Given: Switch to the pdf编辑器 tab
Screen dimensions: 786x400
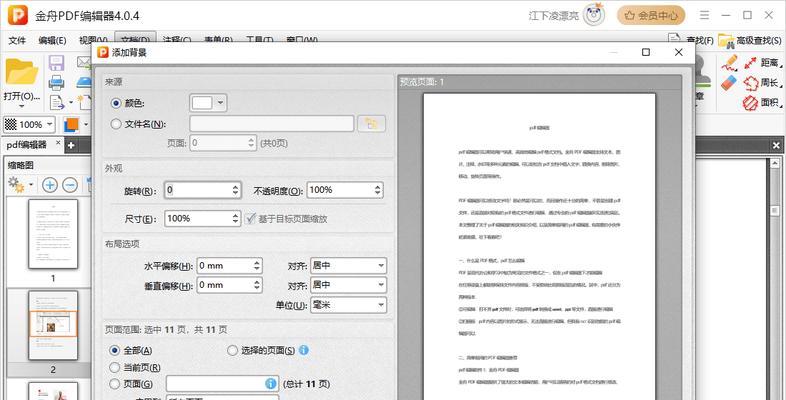Looking at the screenshot, I should tap(27, 145).
